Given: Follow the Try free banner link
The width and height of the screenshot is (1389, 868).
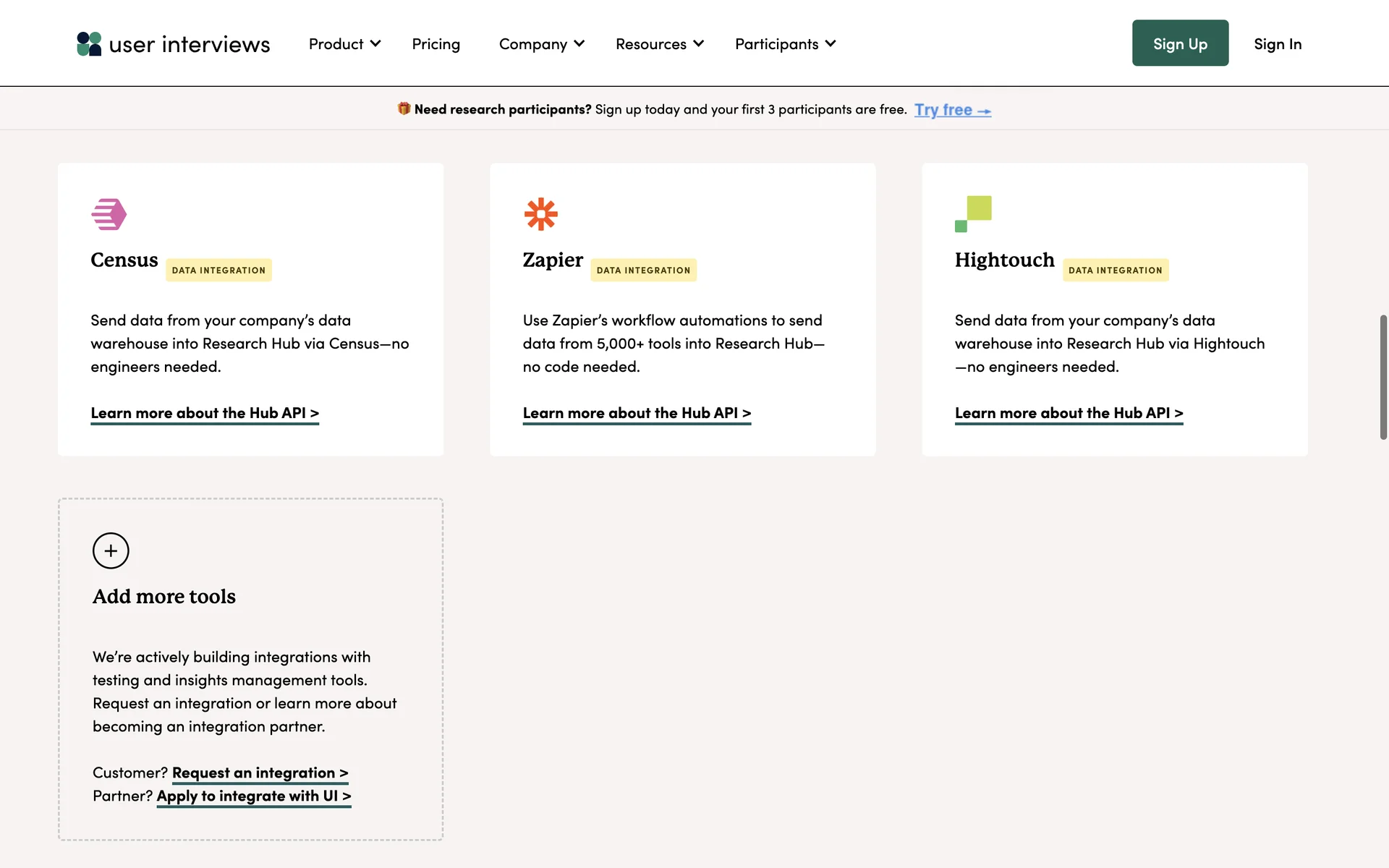Looking at the screenshot, I should 952,110.
